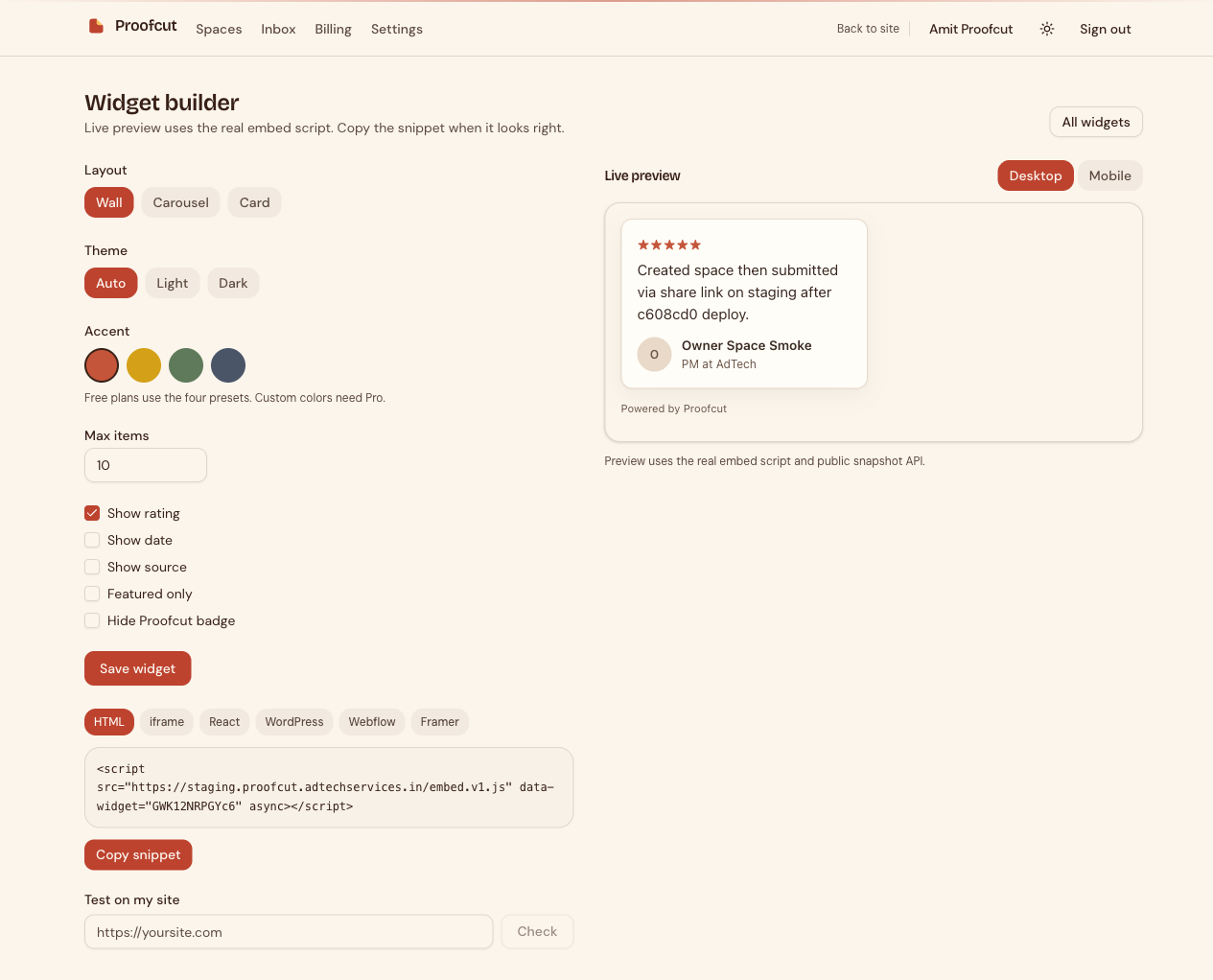The image size is (1213, 980).
Task: Switch to the iframe snippet tab
Action: click(167, 722)
